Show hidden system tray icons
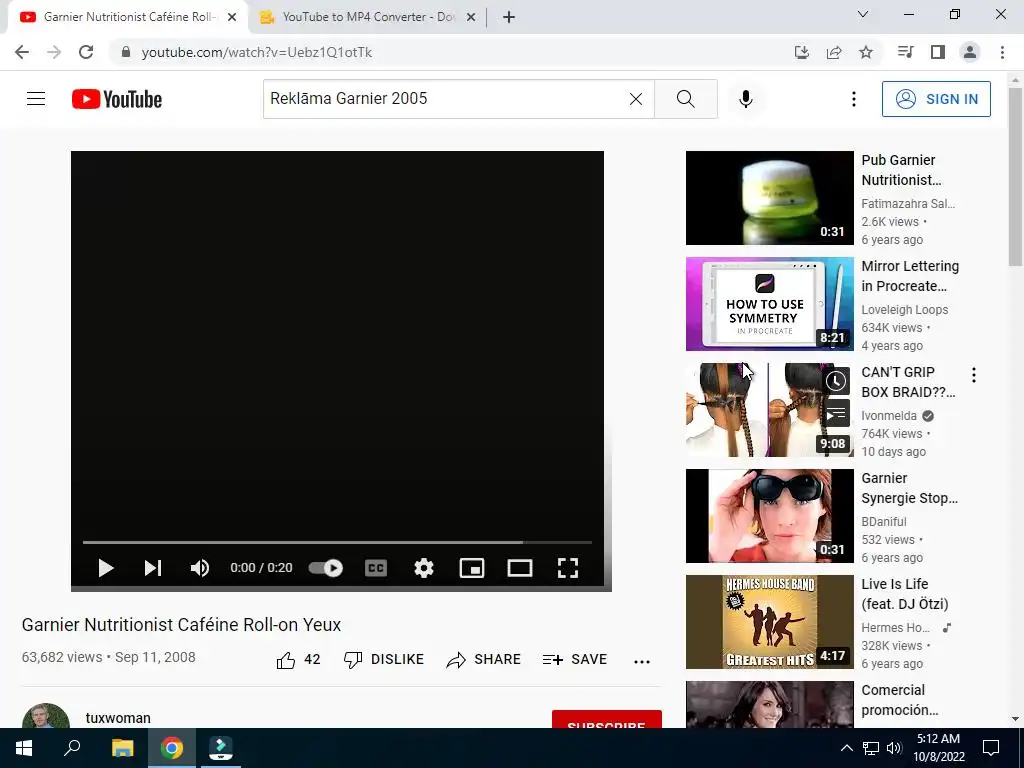Image resolution: width=1024 pixels, height=768 pixels. (846, 748)
